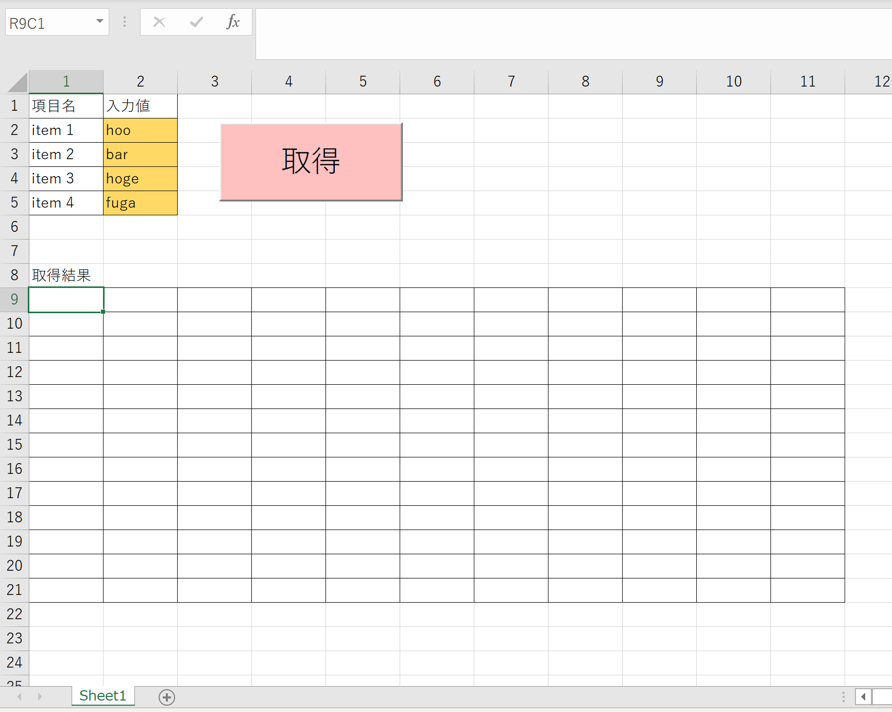
Task: Select row header 24
Action: [14, 663]
